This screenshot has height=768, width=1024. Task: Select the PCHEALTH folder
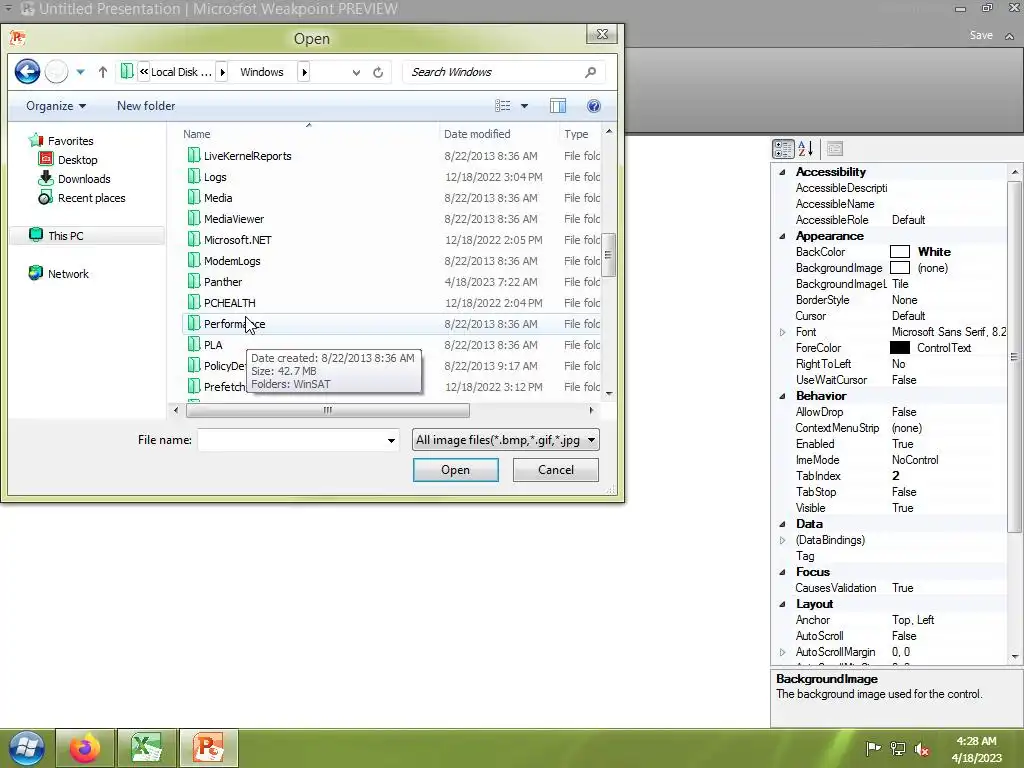pyautogui.click(x=229, y=303)
